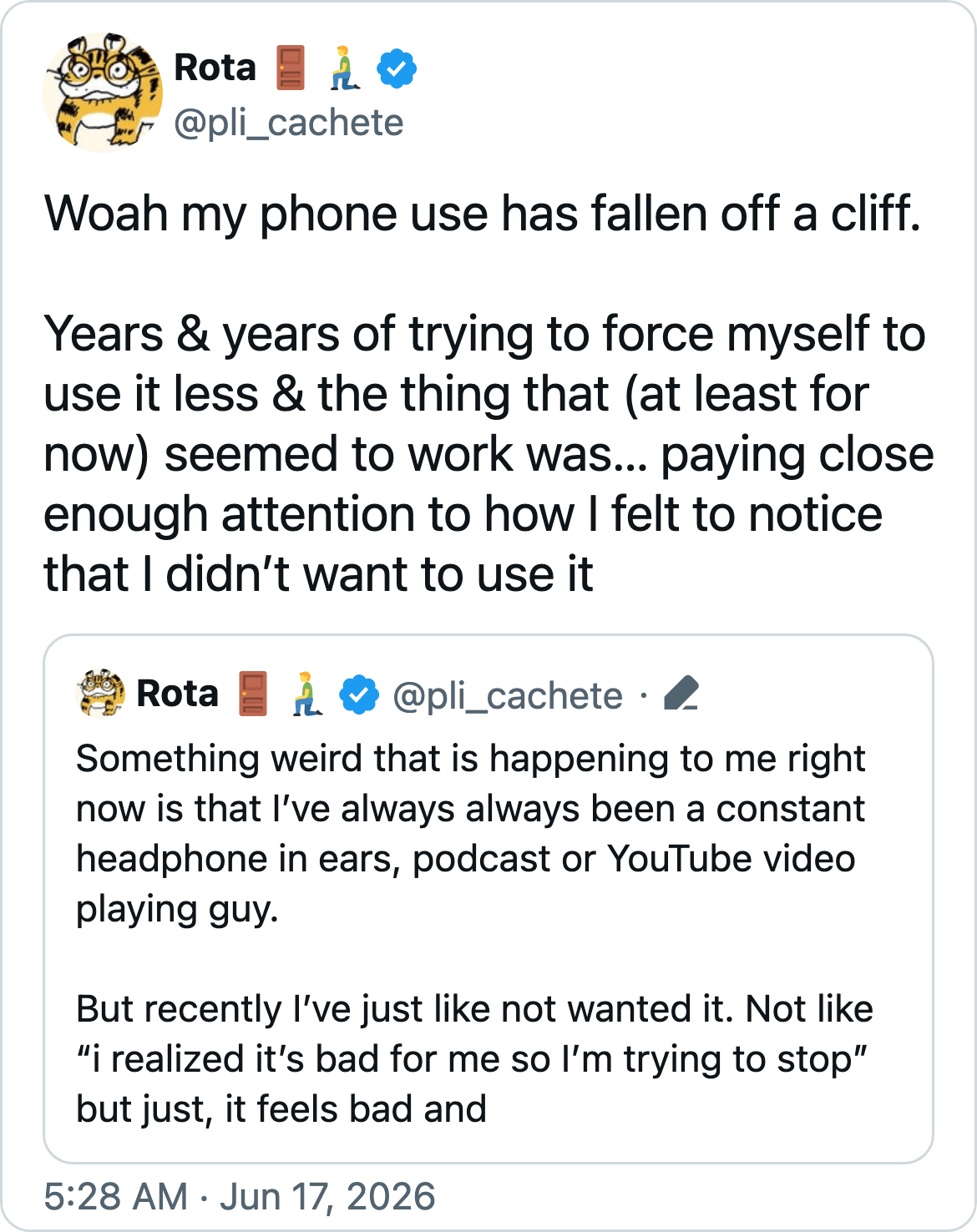The height and width of the screenshot is (1232, 977).
Task: Open the @pli_cachete handle under main name
Action: (x=289, y=123)
